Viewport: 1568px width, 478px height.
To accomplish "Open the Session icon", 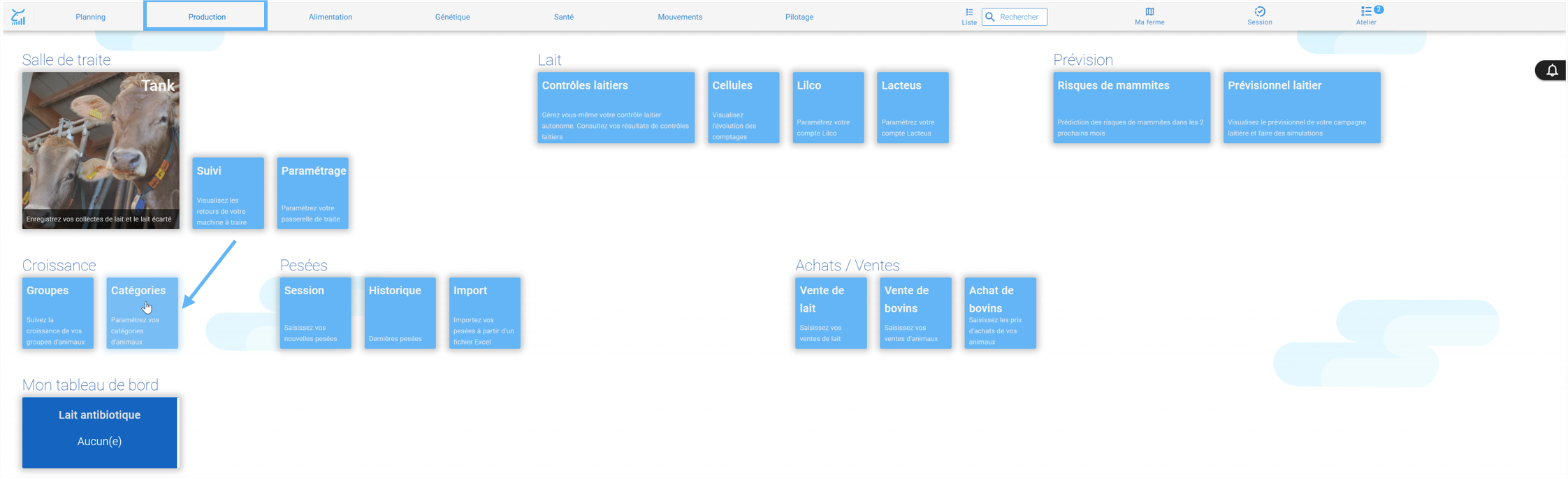I will click(x=1260, y=17).
